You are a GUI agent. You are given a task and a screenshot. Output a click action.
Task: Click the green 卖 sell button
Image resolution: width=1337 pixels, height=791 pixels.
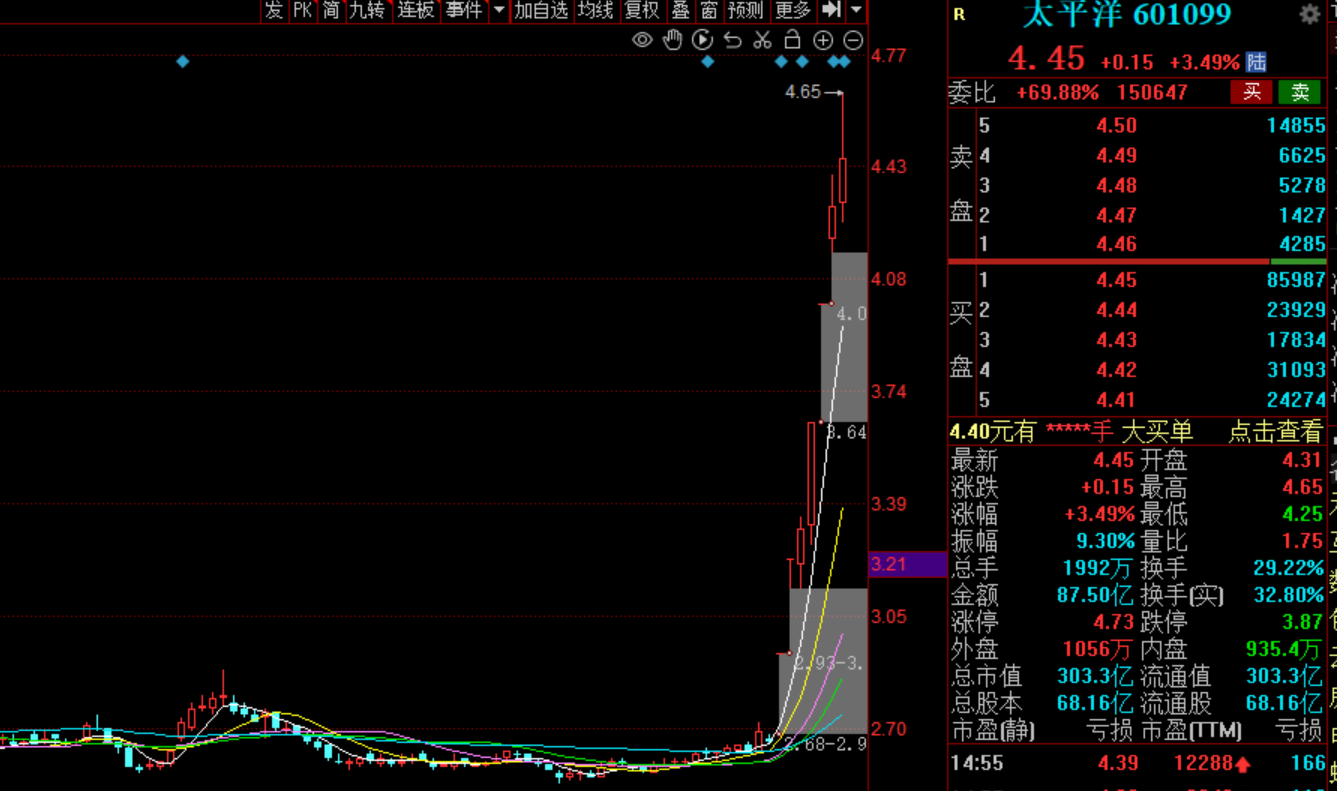pyautogui.click(x=1300, y=93)
